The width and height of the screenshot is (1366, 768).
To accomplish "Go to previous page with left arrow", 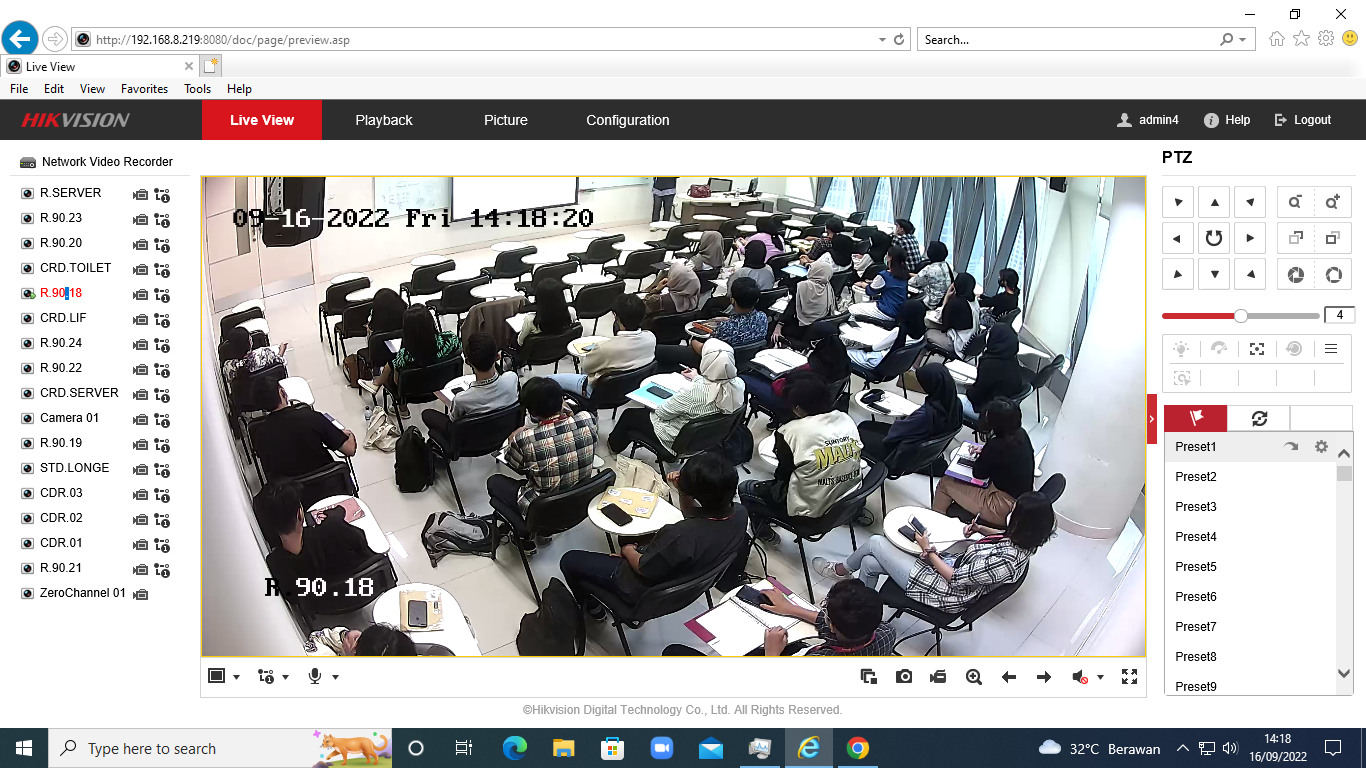I will coord(1009,677).
